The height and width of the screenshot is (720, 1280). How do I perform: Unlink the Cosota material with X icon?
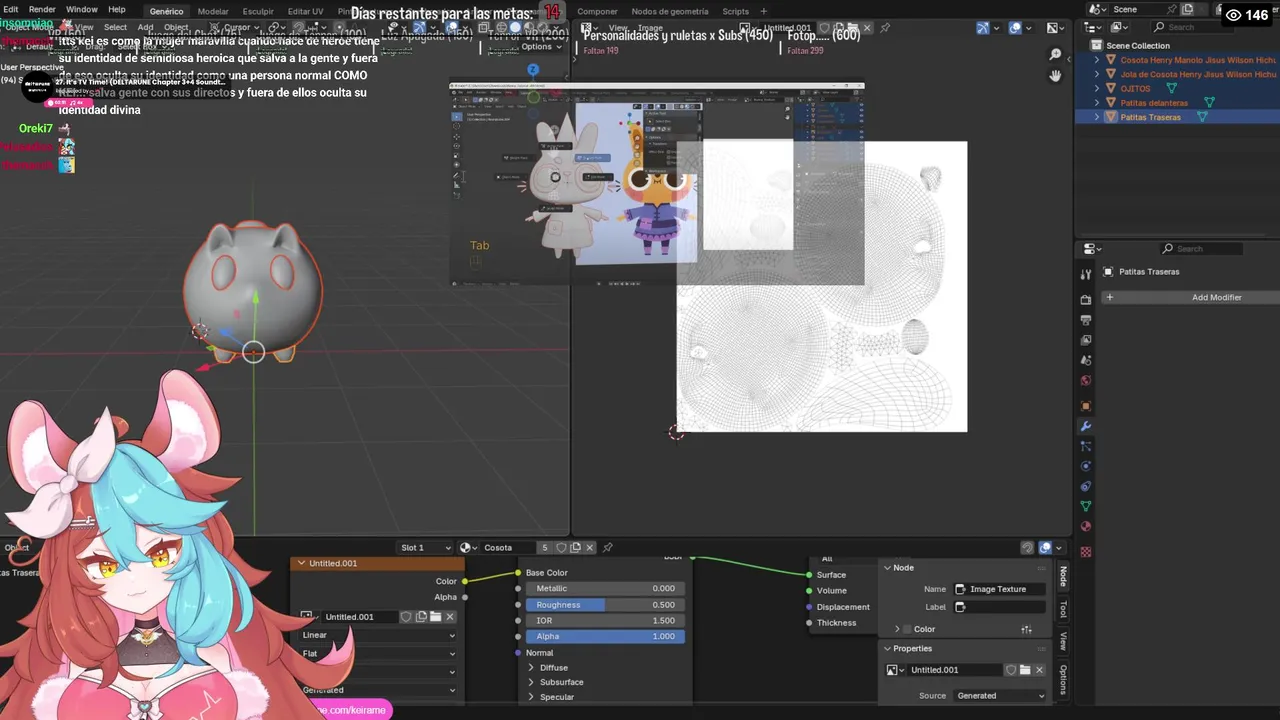coord(590,547)
